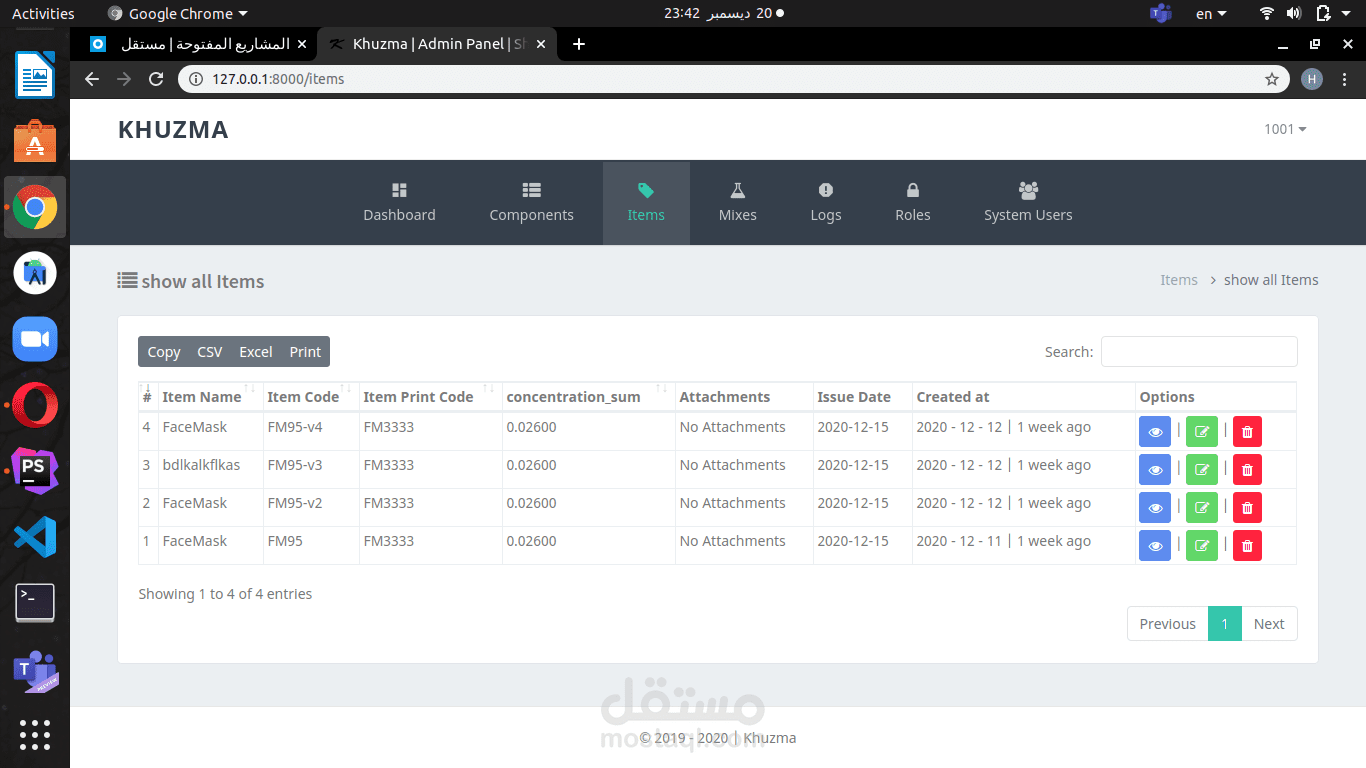View the item with code FM95-v4
This screenshot has width=1366, height=768.
pyautogui.click(x=1155, y=432)
